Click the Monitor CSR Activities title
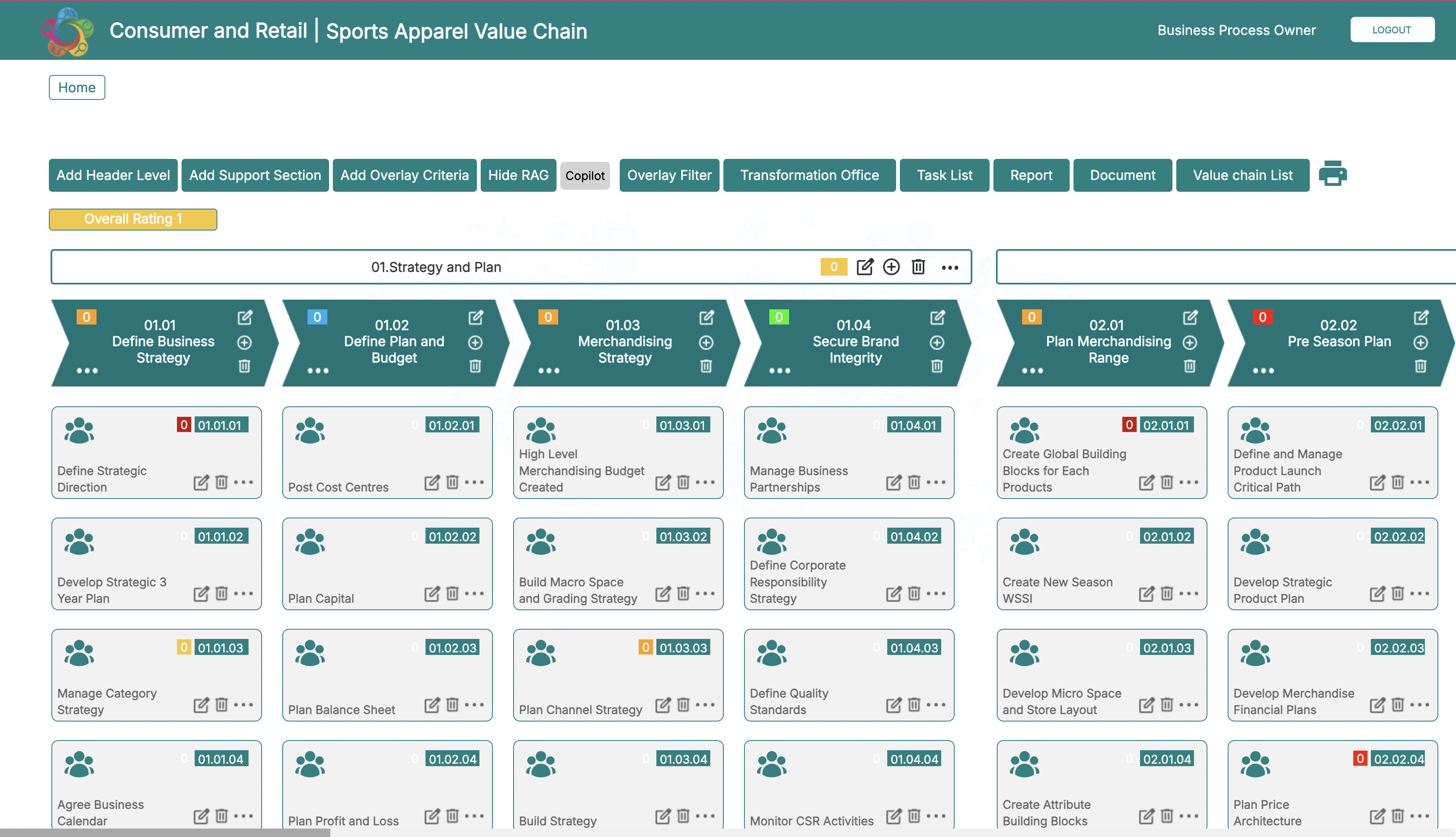Image resolution: width=1456 pixels, height=837 pixels. pyautogui.click(x=811, y=821)
